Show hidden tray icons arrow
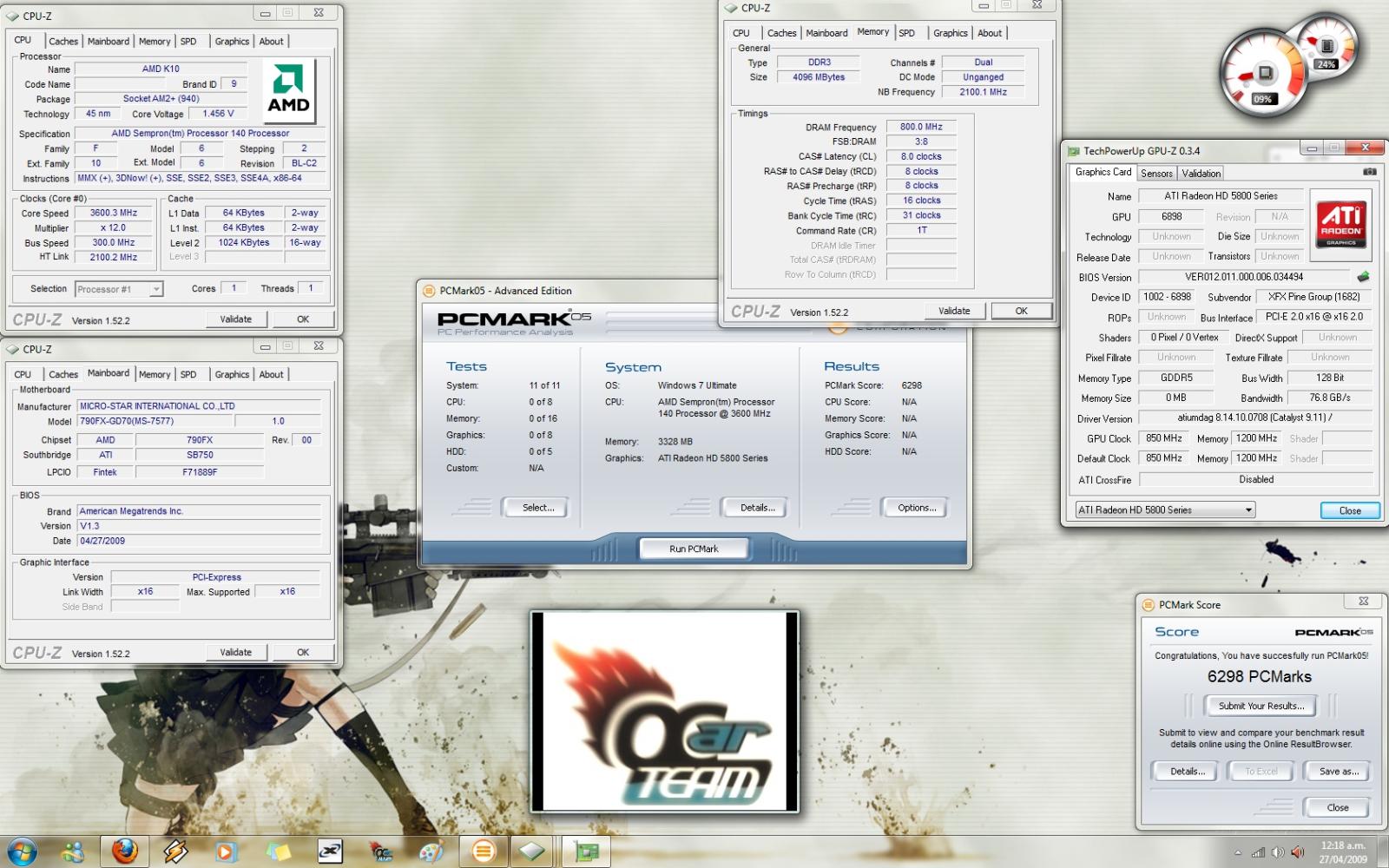The width and height of the screenshot is (1389, 868). click(1238, 852)
